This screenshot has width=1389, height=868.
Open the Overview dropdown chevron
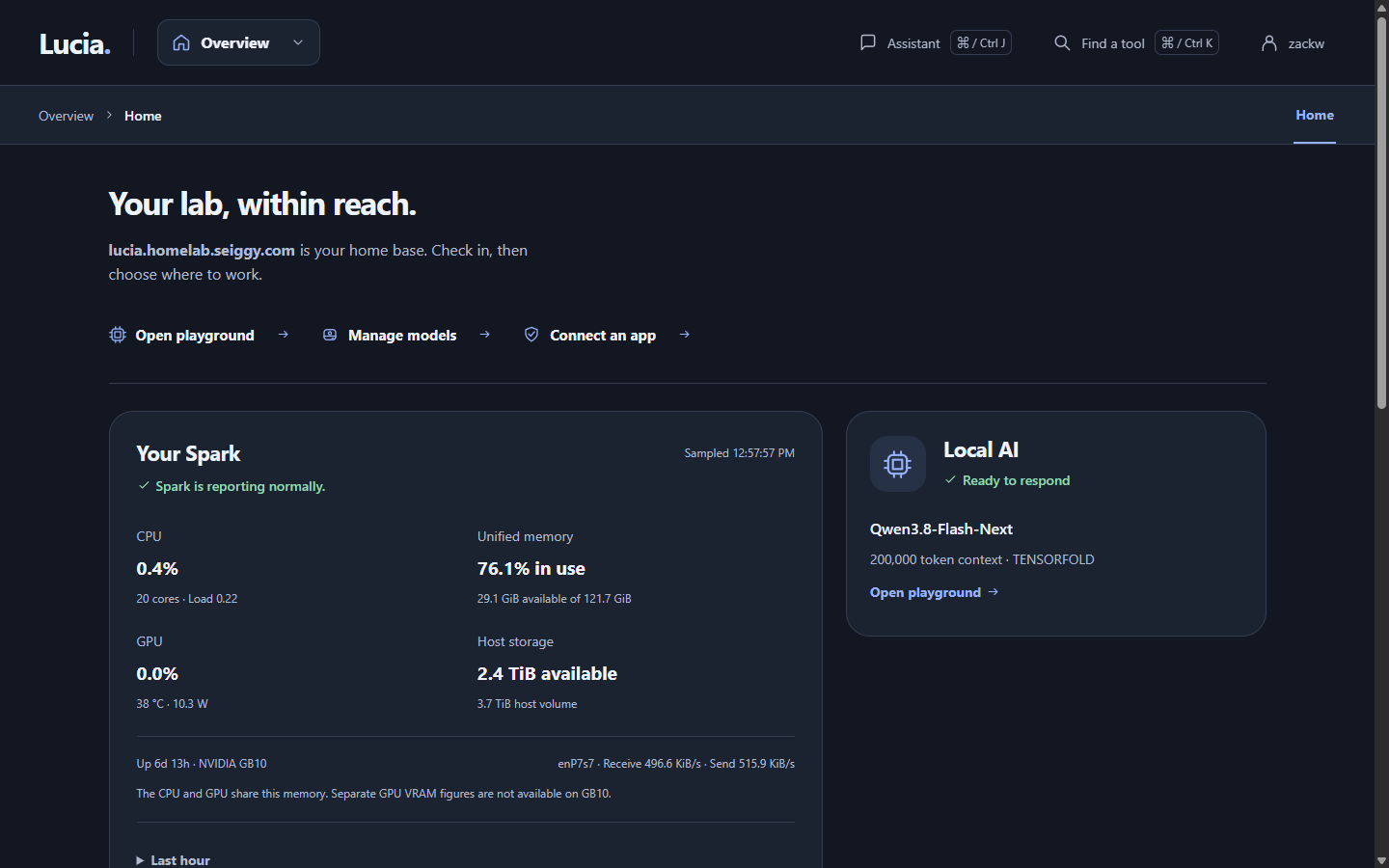click(298, 42)
